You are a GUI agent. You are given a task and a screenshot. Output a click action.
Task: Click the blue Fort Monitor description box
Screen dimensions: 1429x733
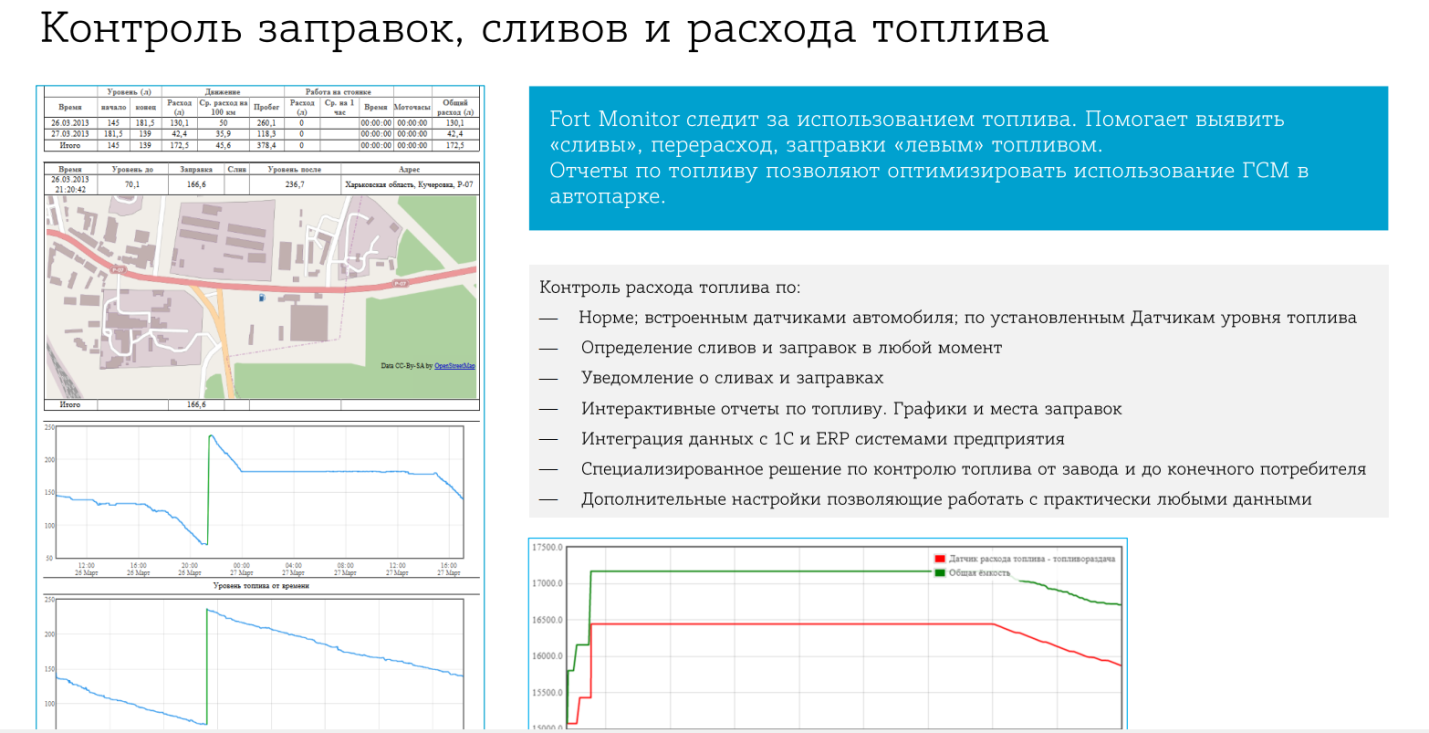coord(958,158)
